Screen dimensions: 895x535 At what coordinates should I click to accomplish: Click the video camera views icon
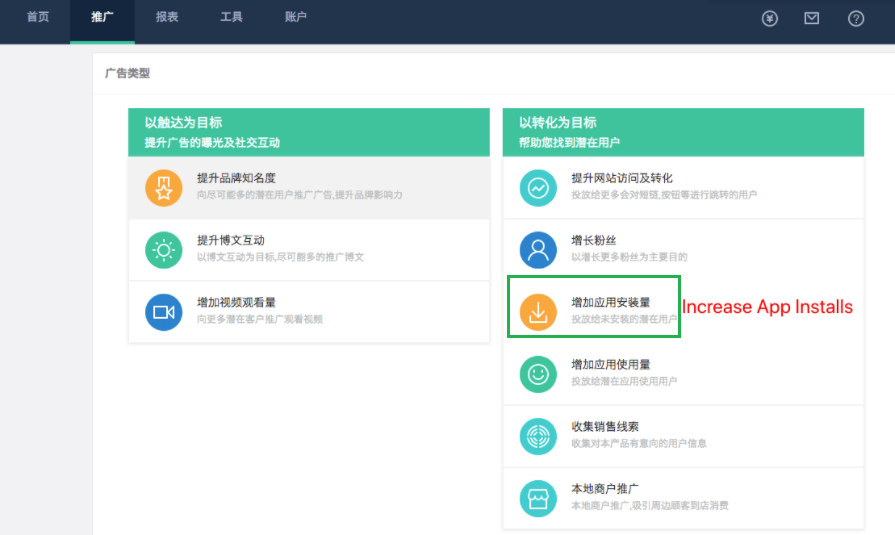[x=164, y=312]
